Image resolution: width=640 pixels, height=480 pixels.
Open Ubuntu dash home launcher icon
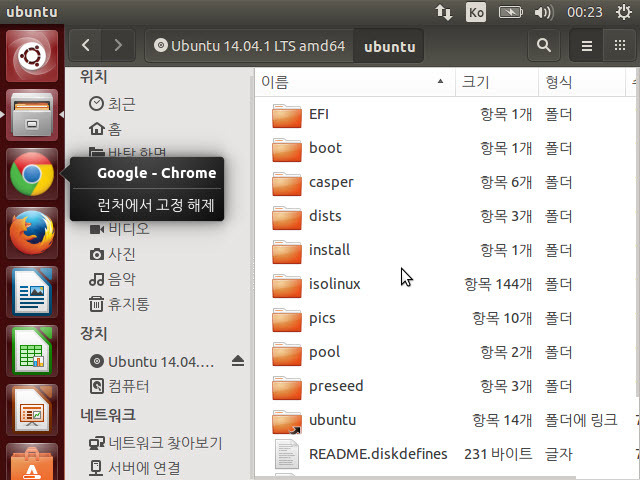tap(32, 56)
